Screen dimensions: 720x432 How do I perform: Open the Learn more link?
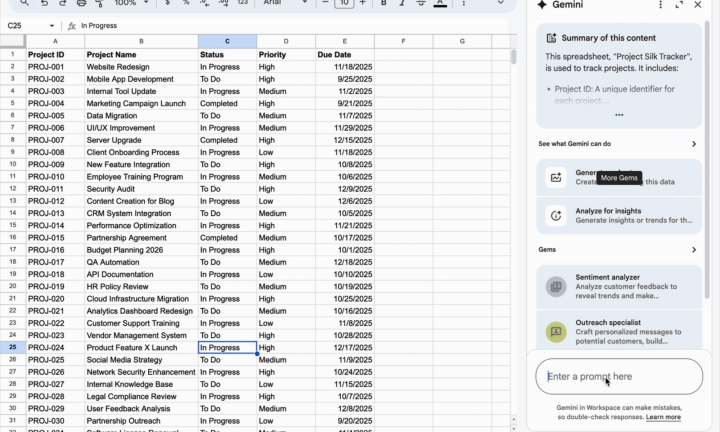pos(664,417)
